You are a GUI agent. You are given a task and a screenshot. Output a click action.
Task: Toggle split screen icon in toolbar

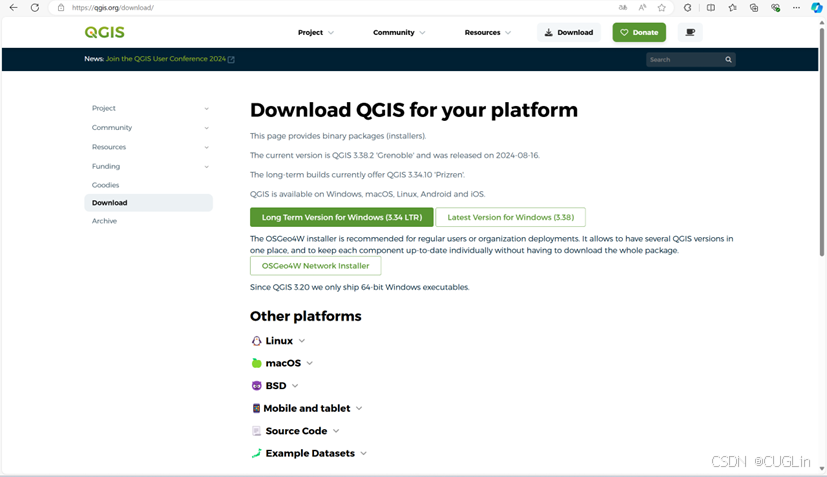click(x=711, y=7)
